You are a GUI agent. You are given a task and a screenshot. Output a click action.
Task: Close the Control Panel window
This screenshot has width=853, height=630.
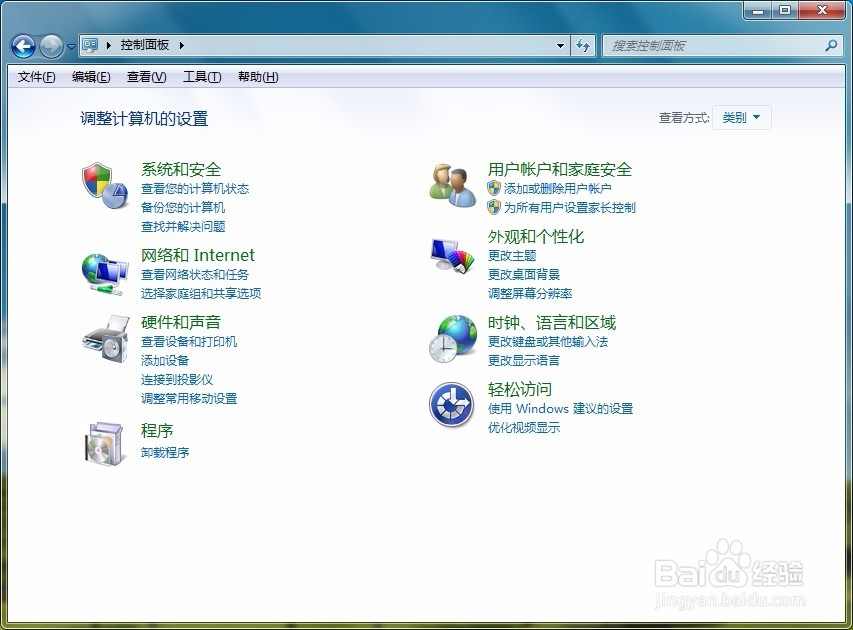pos(822,10)
